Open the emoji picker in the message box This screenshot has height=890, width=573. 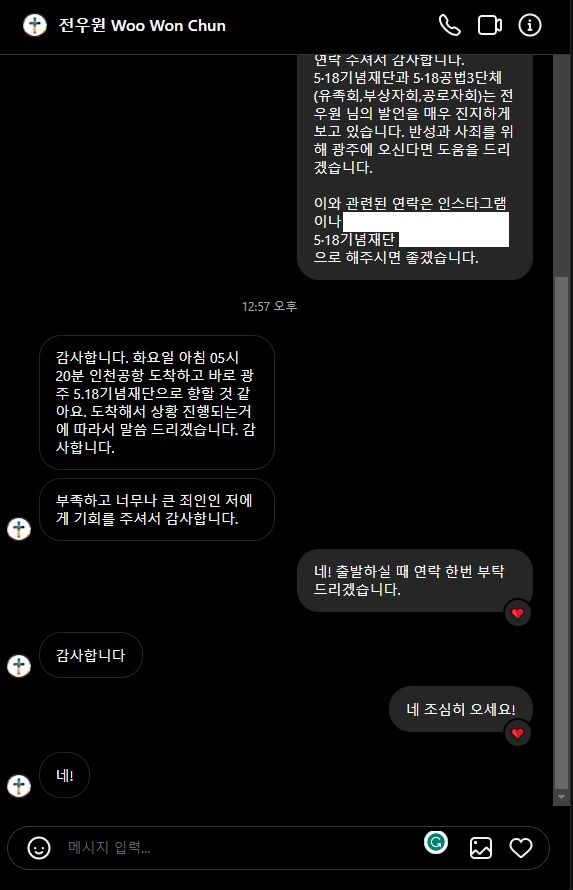(x=39, y=848)
